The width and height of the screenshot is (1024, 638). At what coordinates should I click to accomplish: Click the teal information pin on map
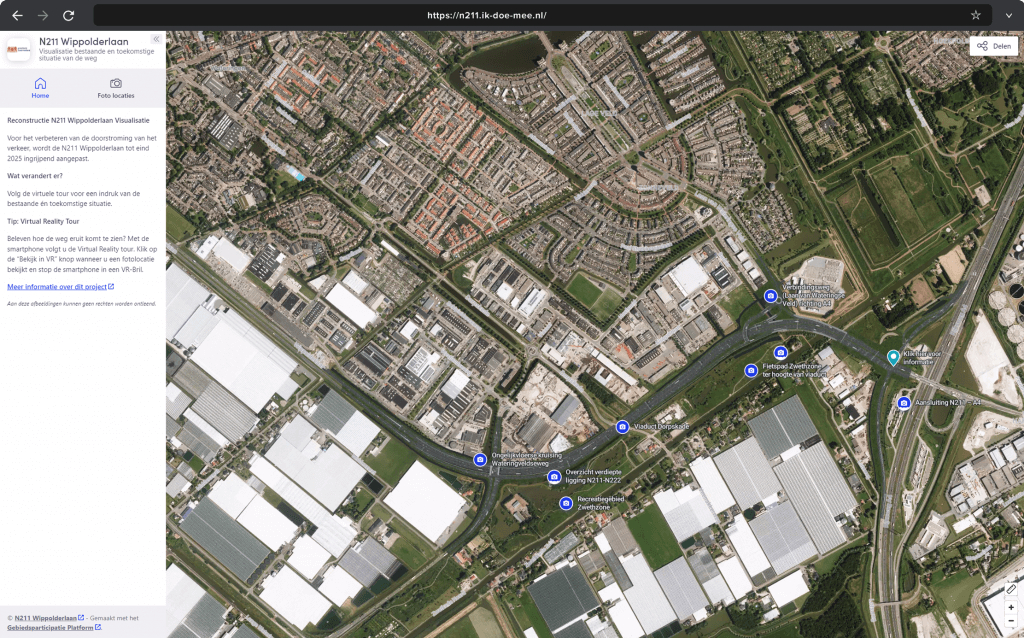893,357
